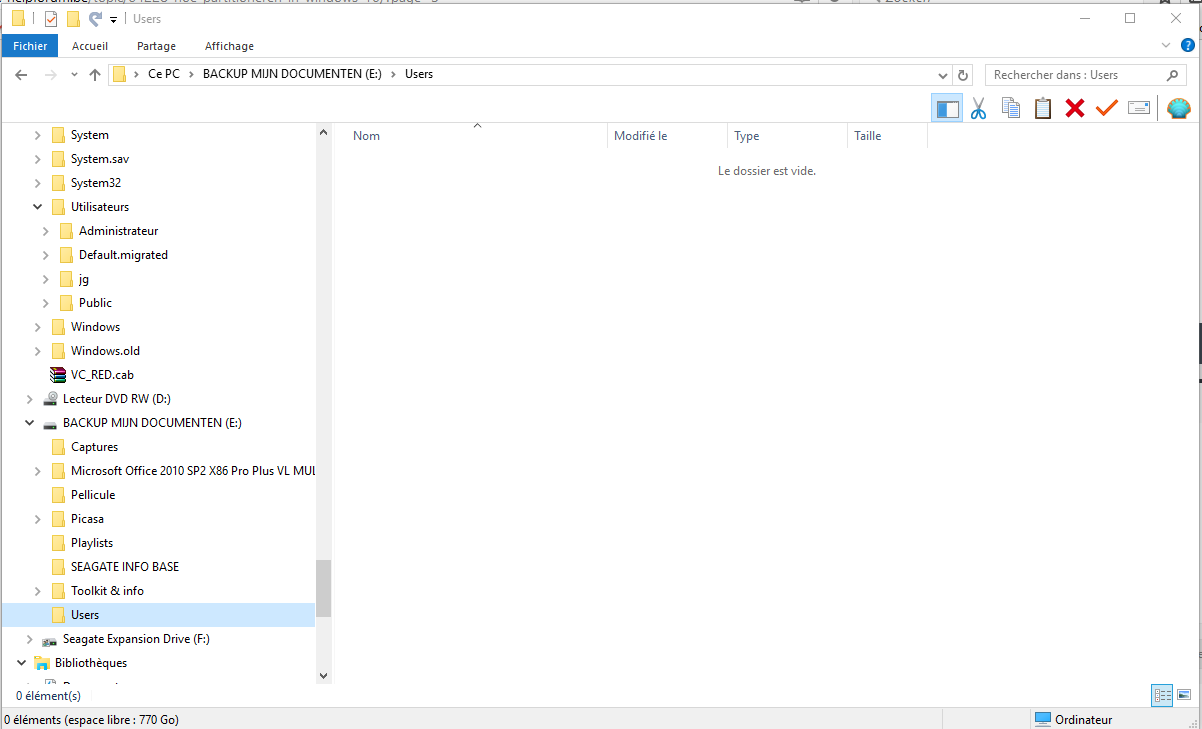Screen dimensions: 1202x729
Task: Click Ce PC in the address bar
Action: tap(164, 74)
